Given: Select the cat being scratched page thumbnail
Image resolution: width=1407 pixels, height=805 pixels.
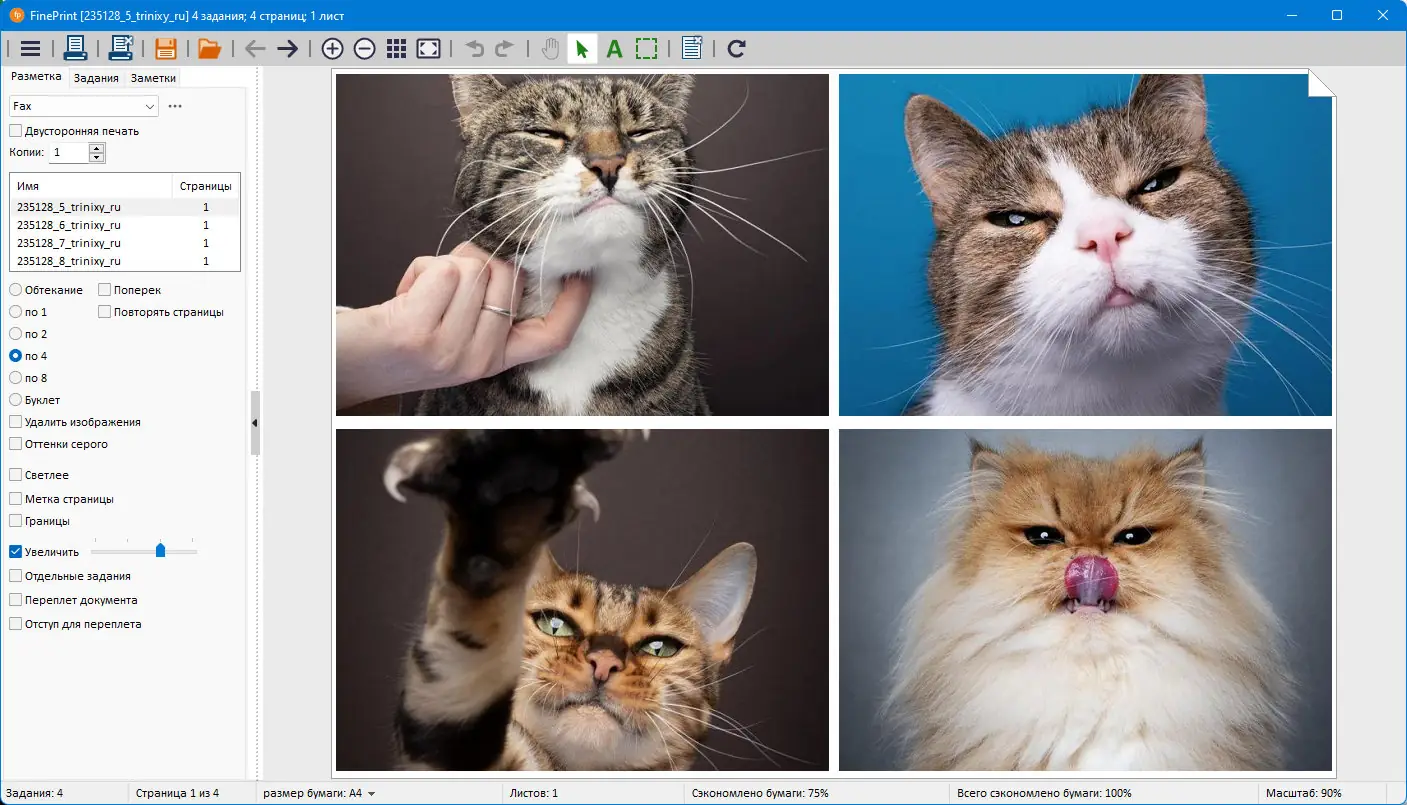Looking at the screenshot, I should click(x=582, y=244).
